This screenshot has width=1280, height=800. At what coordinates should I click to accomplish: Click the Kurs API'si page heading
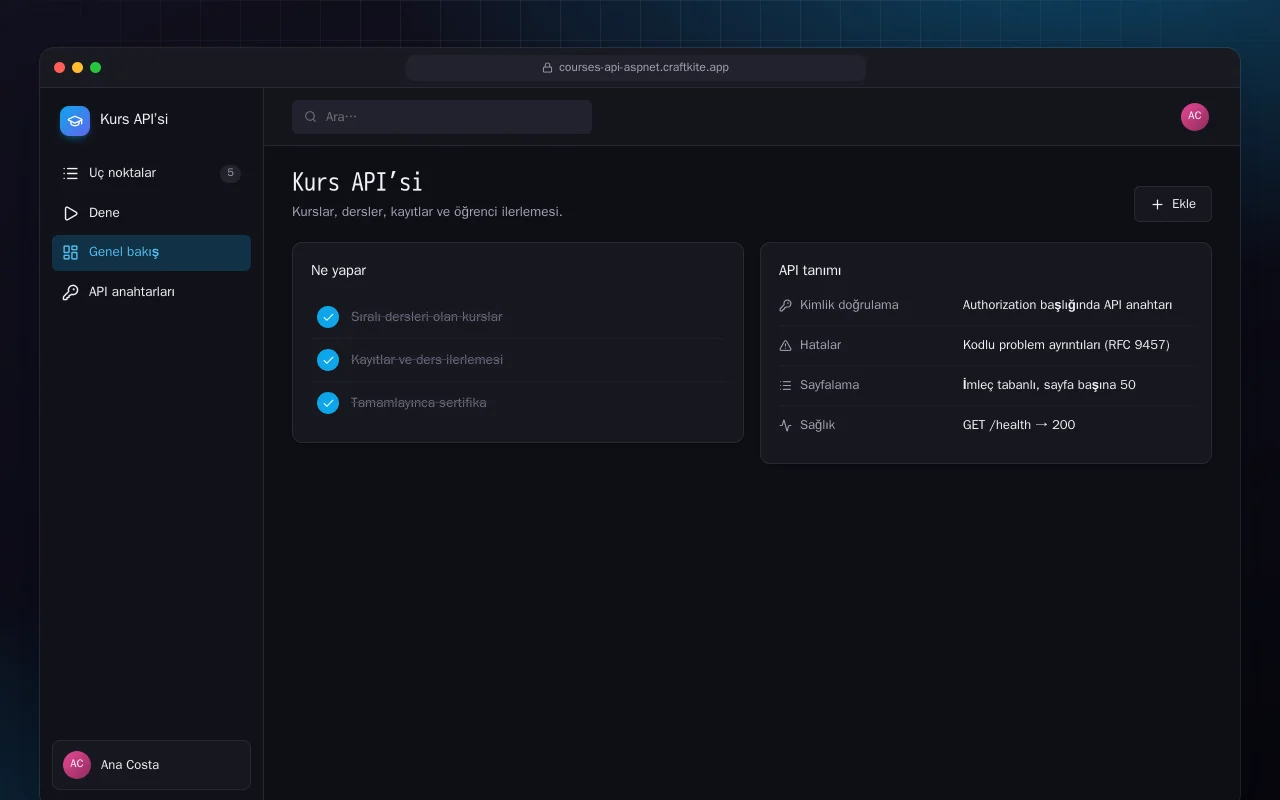[357, 182]
